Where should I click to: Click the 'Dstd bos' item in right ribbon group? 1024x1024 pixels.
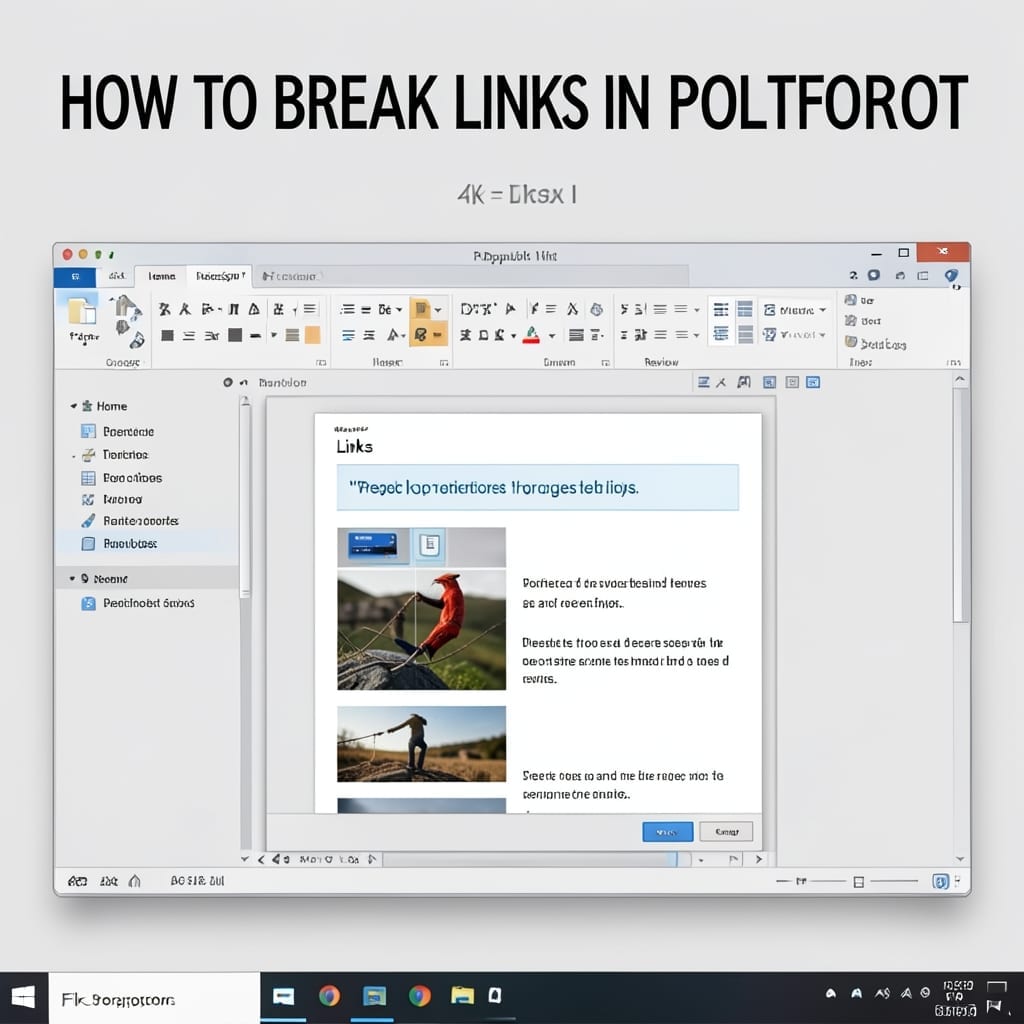click(876, 344)
